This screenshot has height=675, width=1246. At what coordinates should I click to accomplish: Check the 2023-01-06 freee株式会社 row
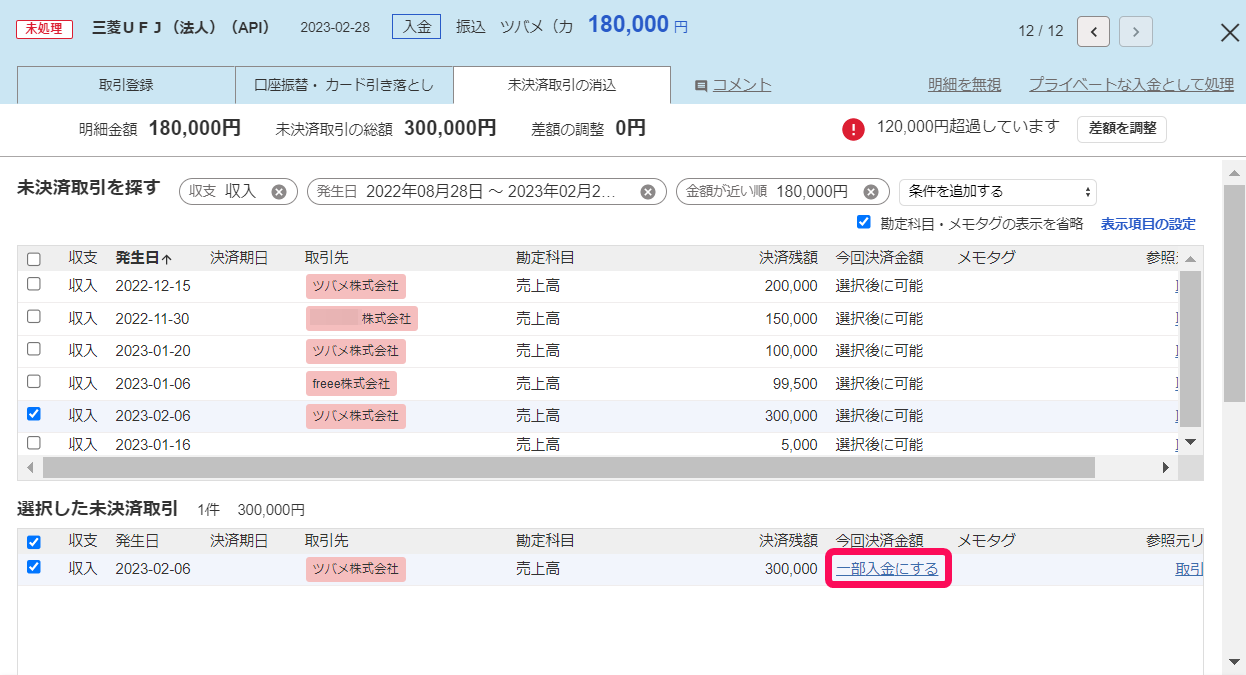[x=34, y=381]
